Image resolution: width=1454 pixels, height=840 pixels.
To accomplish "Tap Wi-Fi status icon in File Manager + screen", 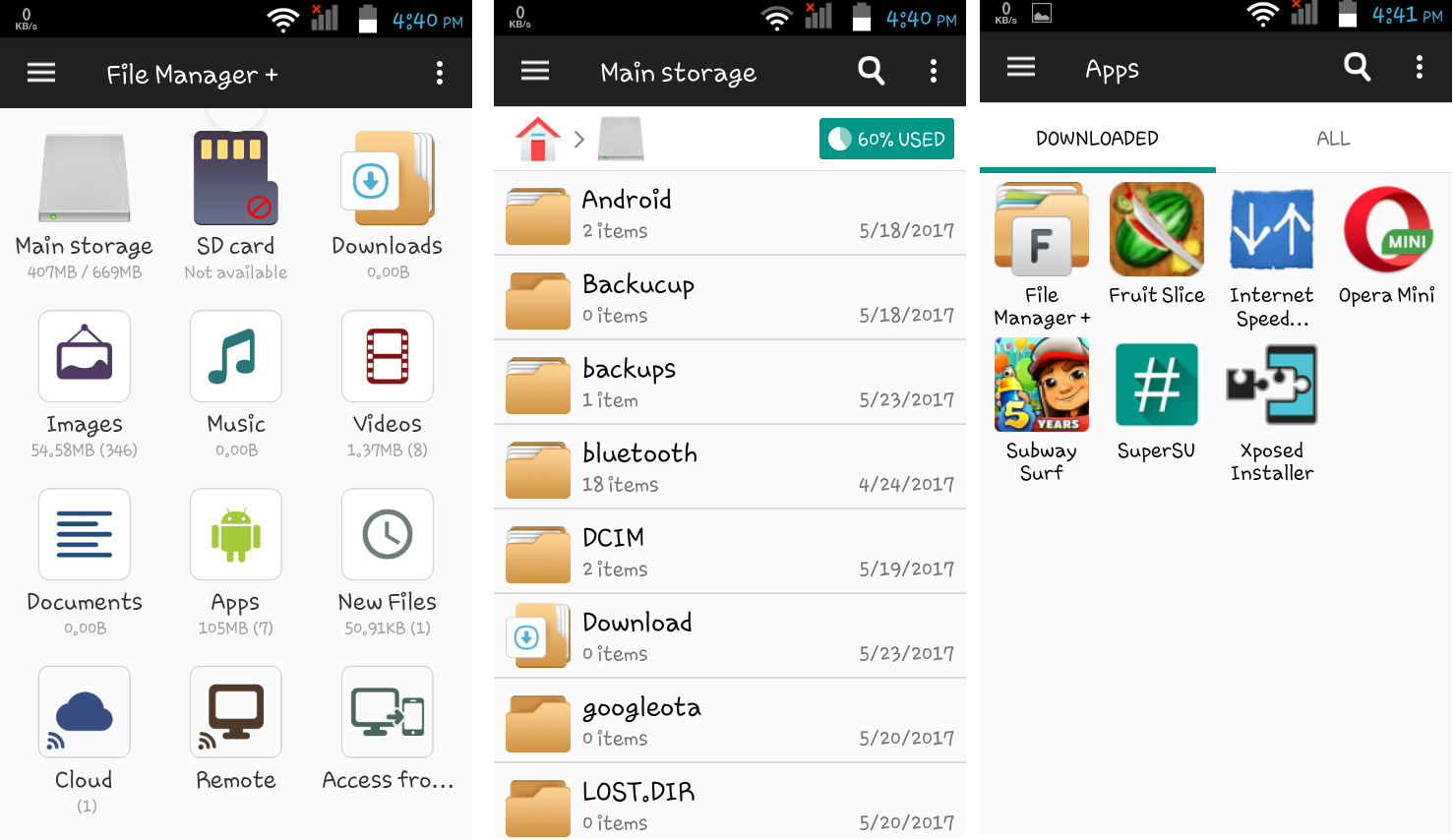I will 284,19.
